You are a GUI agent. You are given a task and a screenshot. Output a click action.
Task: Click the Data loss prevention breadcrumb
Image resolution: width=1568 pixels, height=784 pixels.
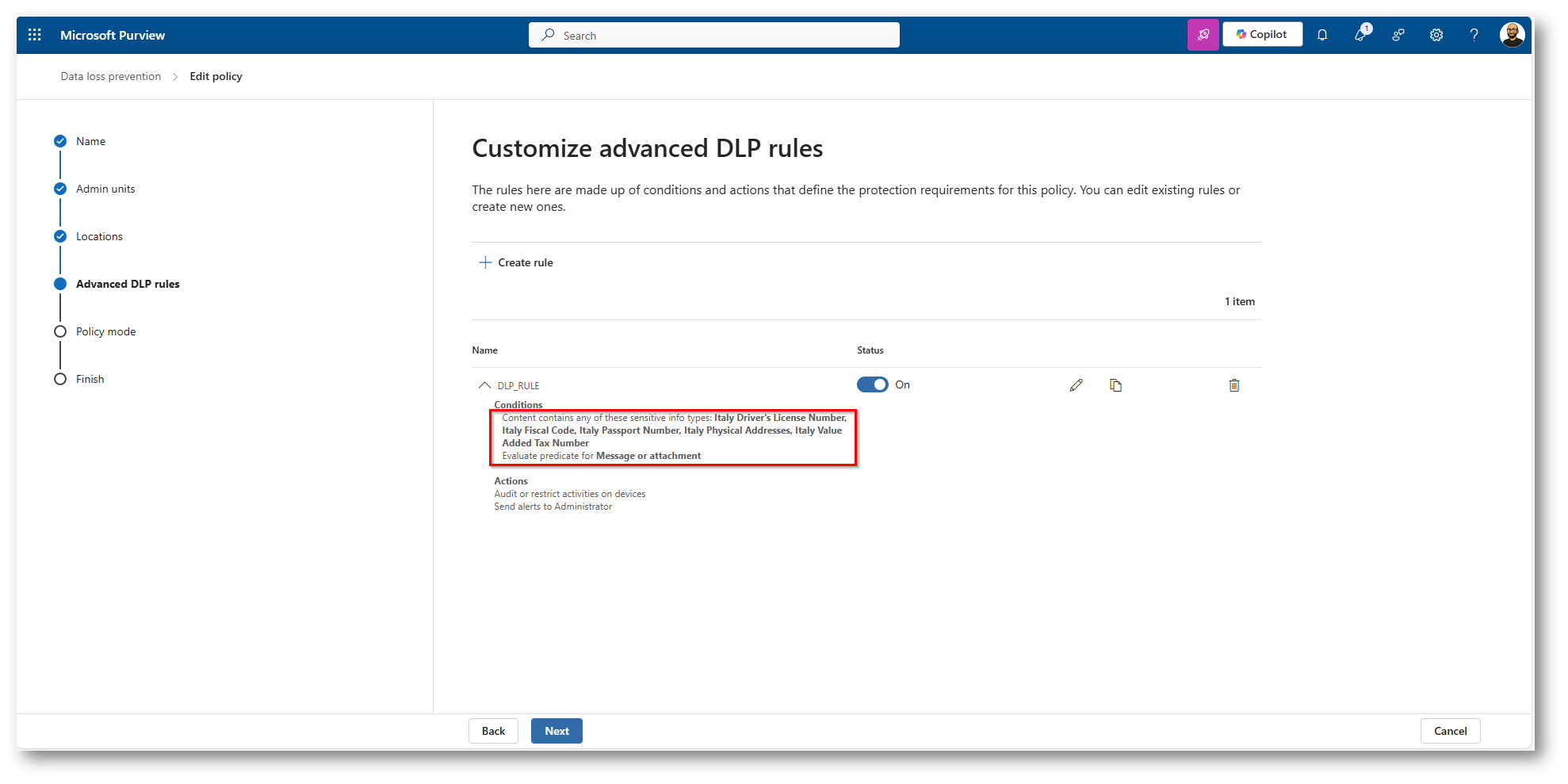110,76
